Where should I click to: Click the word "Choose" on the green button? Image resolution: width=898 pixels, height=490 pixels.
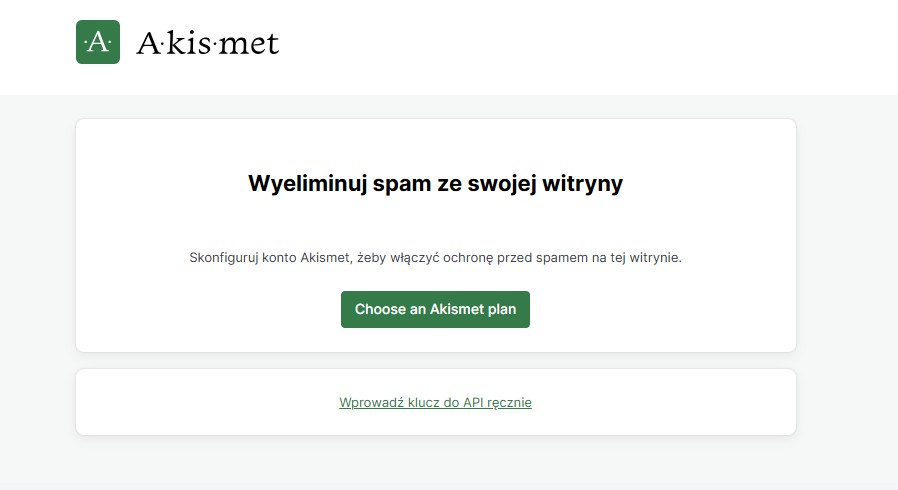pos(380,310)
